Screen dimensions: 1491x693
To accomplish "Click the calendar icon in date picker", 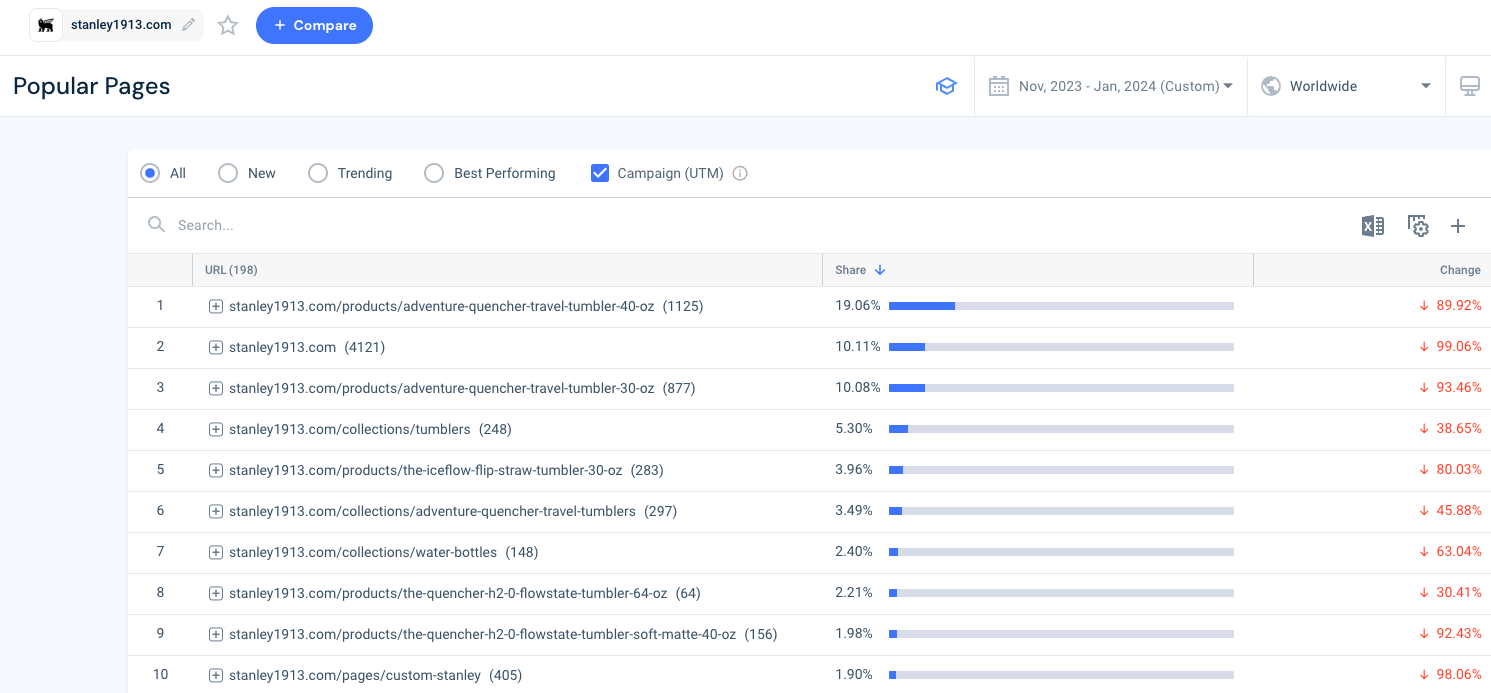I will tap(998, 86).
